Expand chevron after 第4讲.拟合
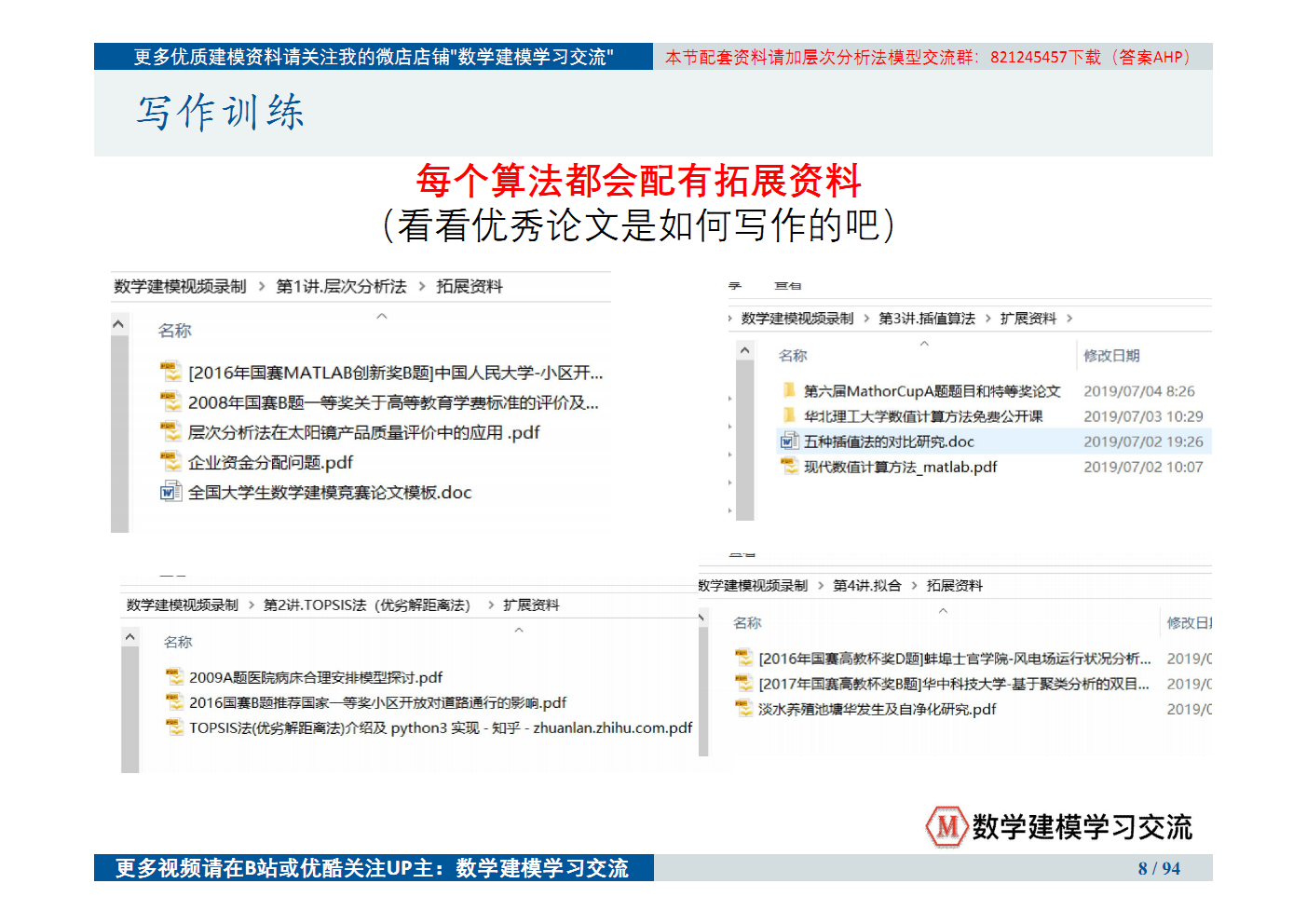Screen dimensions: 1307x924 (x=915, y=586)
